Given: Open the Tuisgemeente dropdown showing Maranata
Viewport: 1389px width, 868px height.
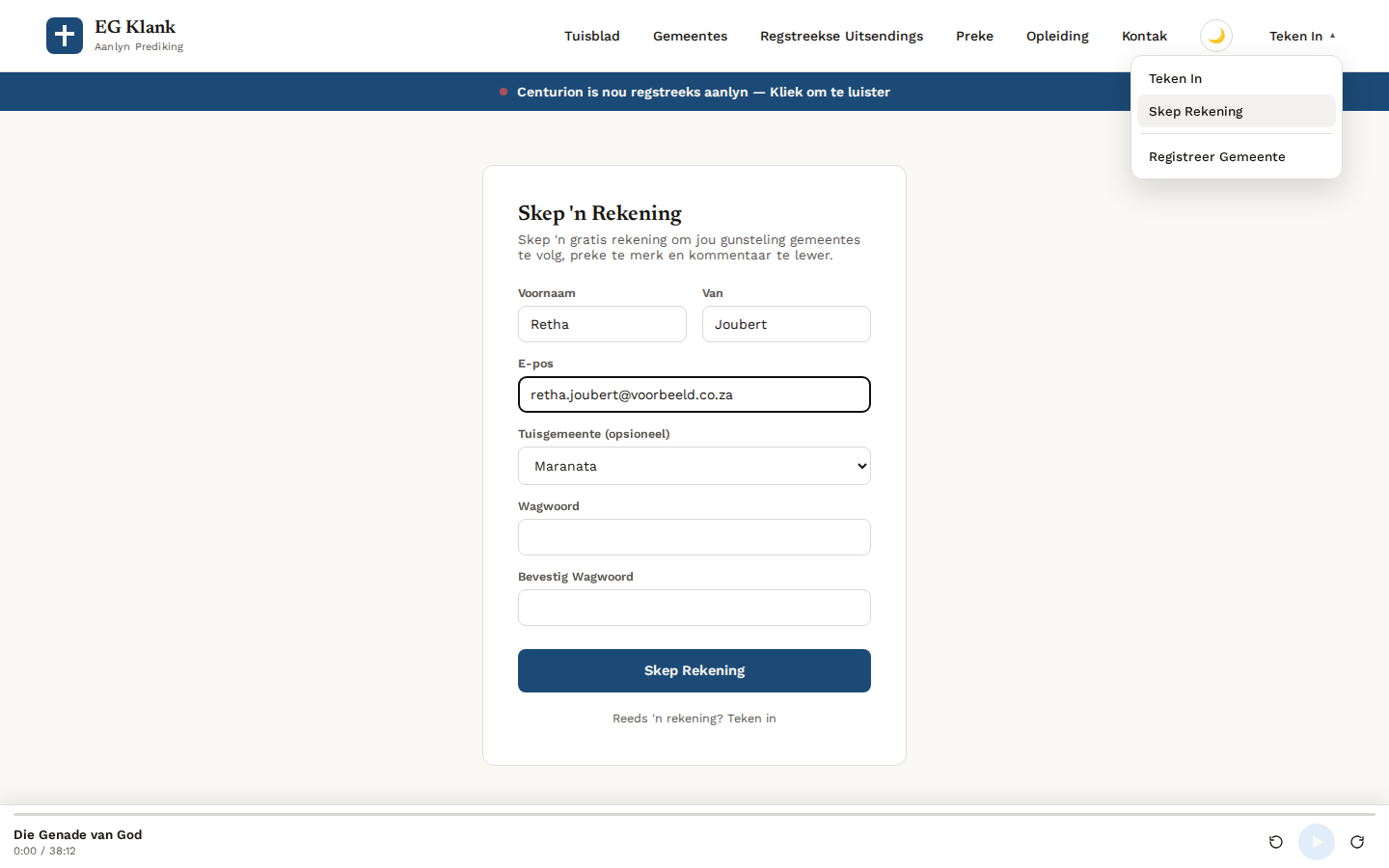Looking at the screenshot, I should (694, 466).
